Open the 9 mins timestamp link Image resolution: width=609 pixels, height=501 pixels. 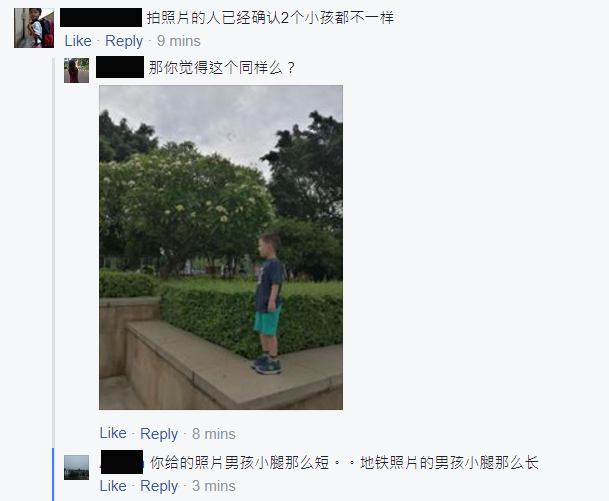coord(179,41)
